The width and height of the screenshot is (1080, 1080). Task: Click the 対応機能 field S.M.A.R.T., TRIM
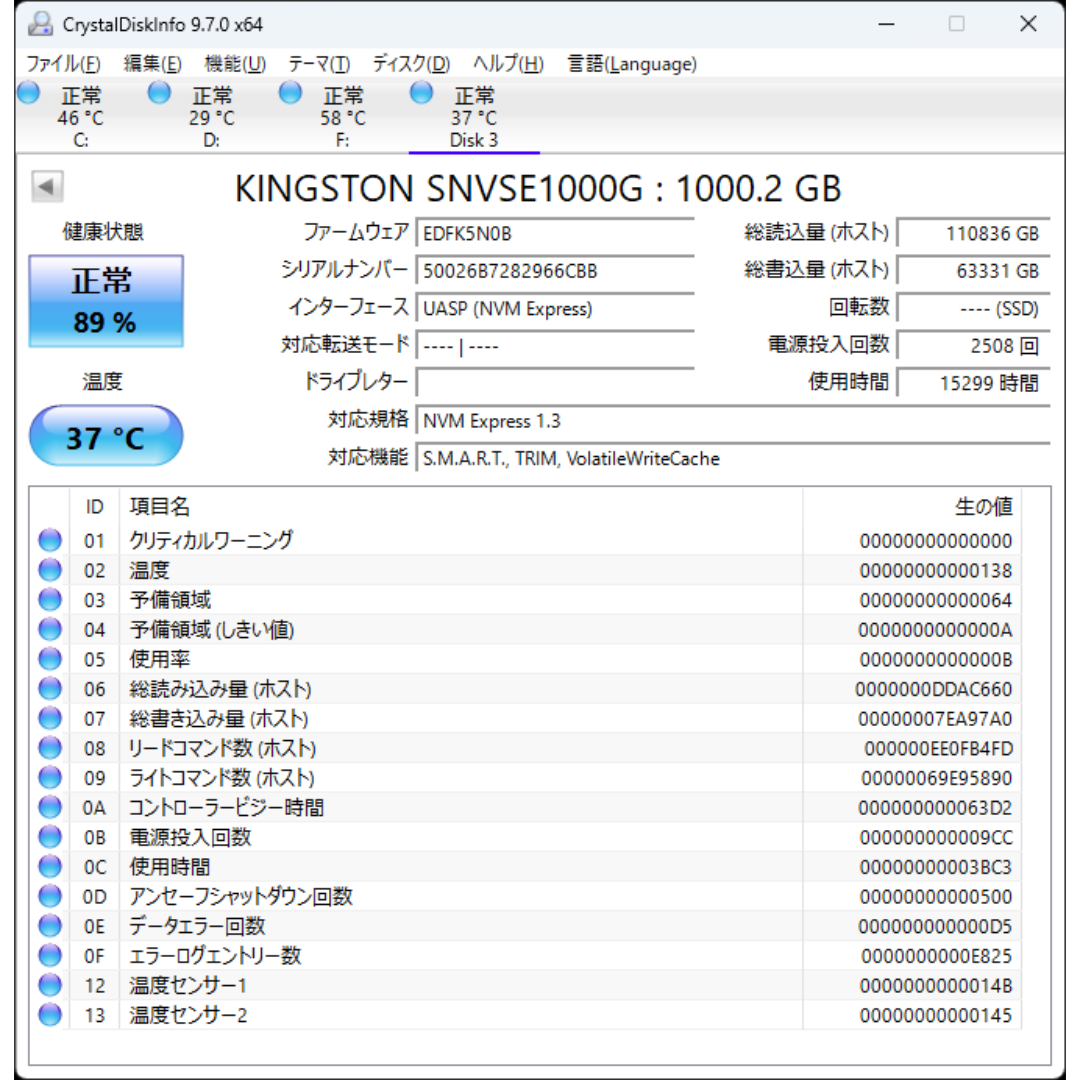[x=734, y=458]
